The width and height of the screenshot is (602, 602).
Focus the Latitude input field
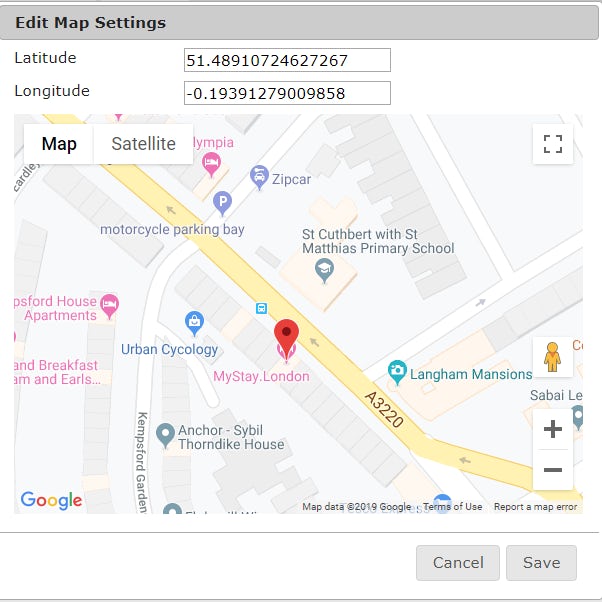point(287,60)
